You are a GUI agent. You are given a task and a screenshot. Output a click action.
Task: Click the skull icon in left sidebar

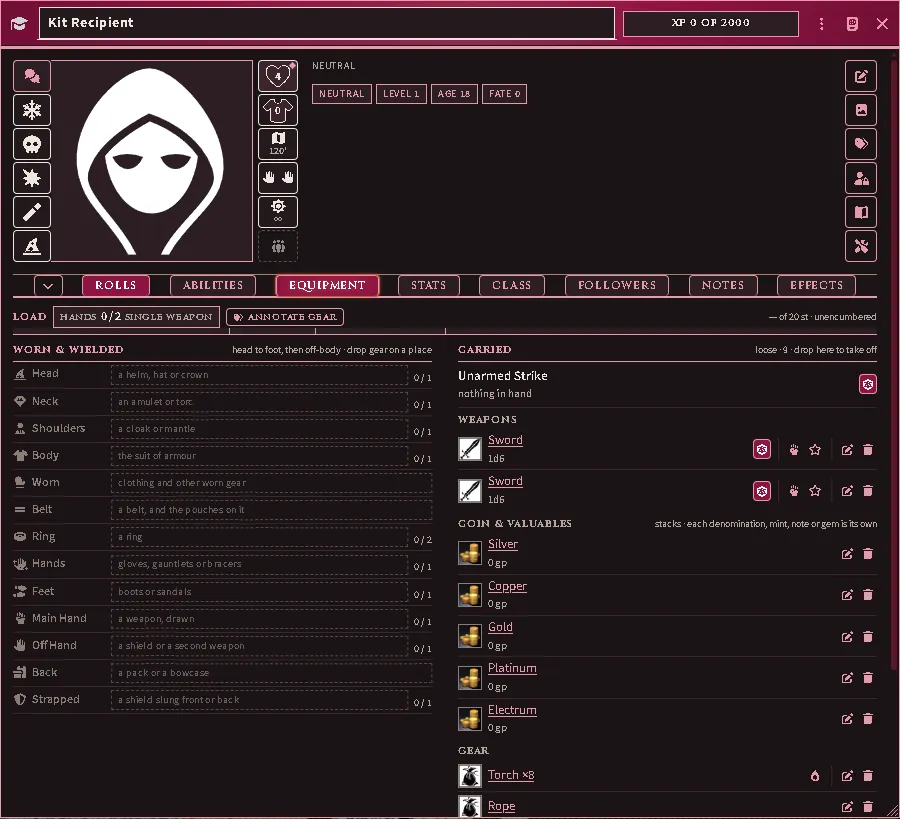pos(32,144)
